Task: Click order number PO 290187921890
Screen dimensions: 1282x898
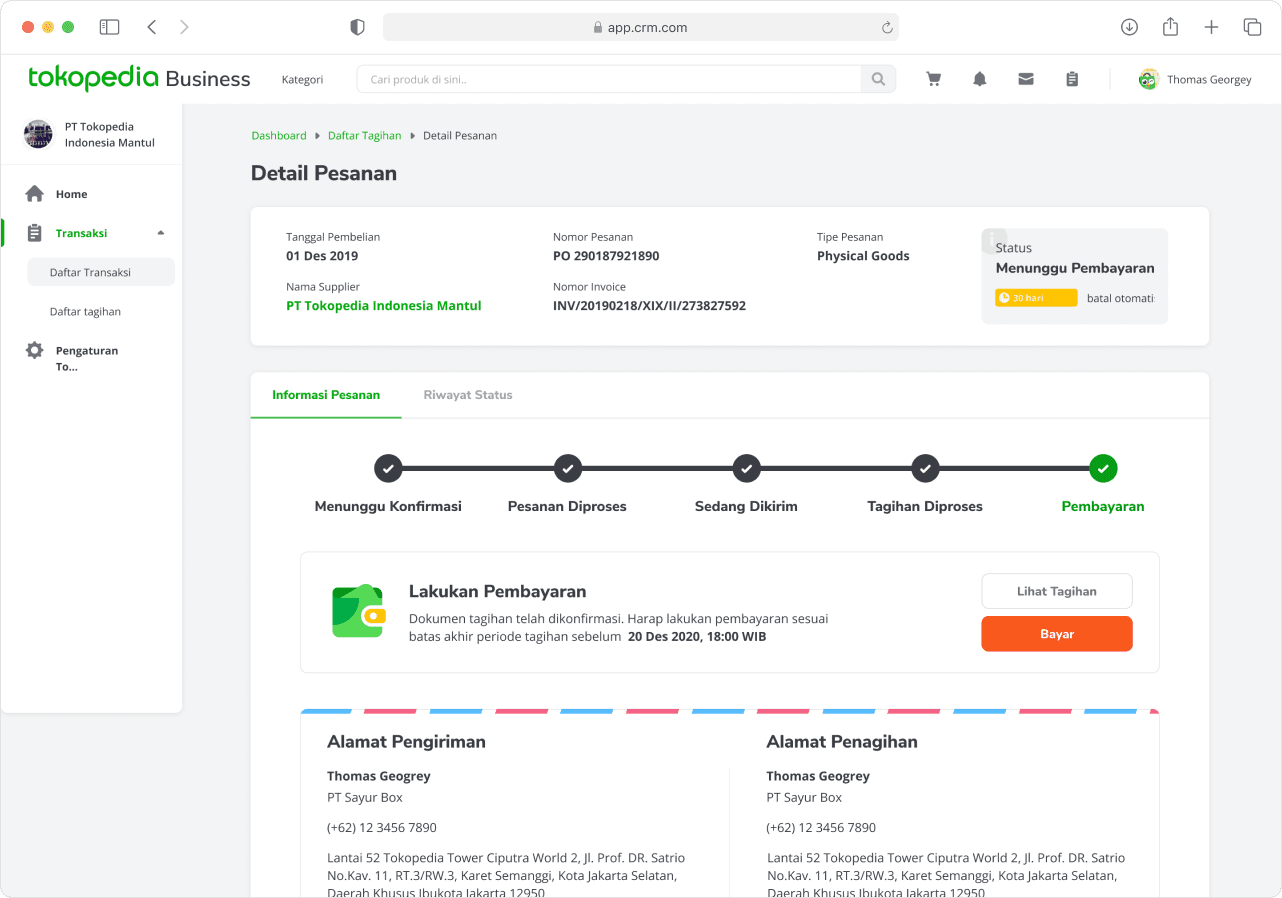Action: (606, 256)
